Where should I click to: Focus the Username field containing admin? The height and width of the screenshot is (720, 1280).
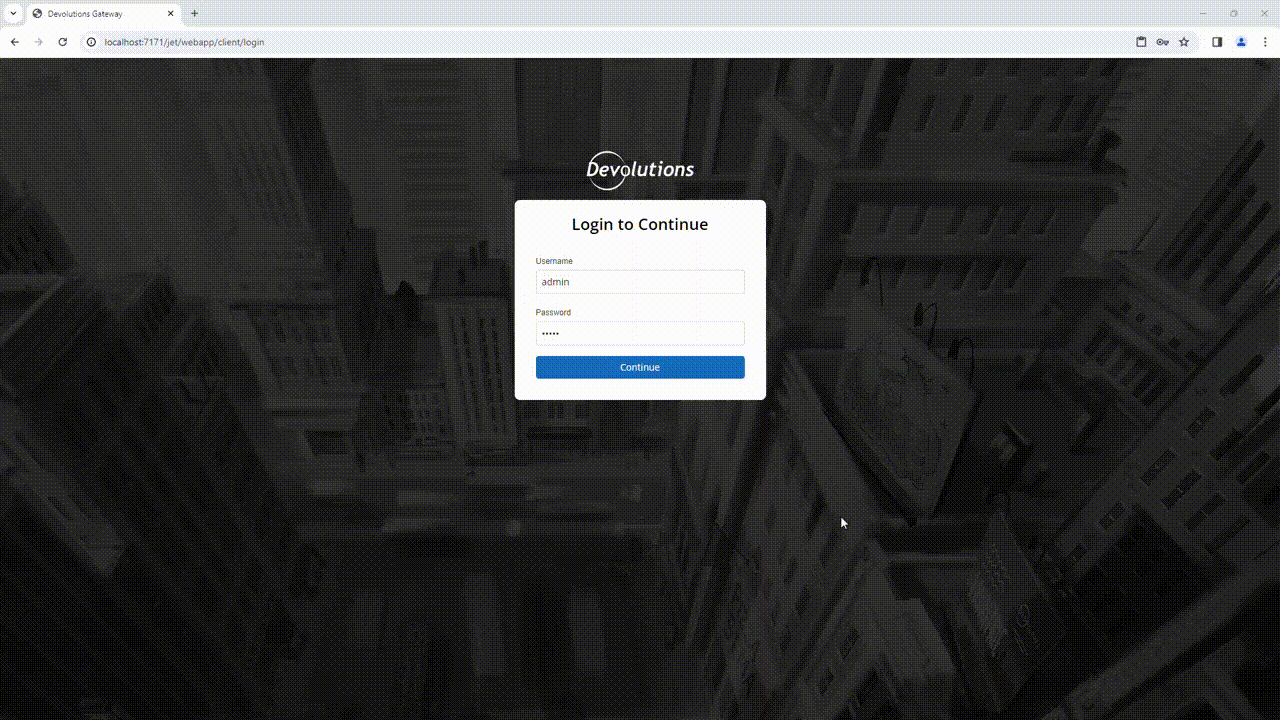click(640, 282)
